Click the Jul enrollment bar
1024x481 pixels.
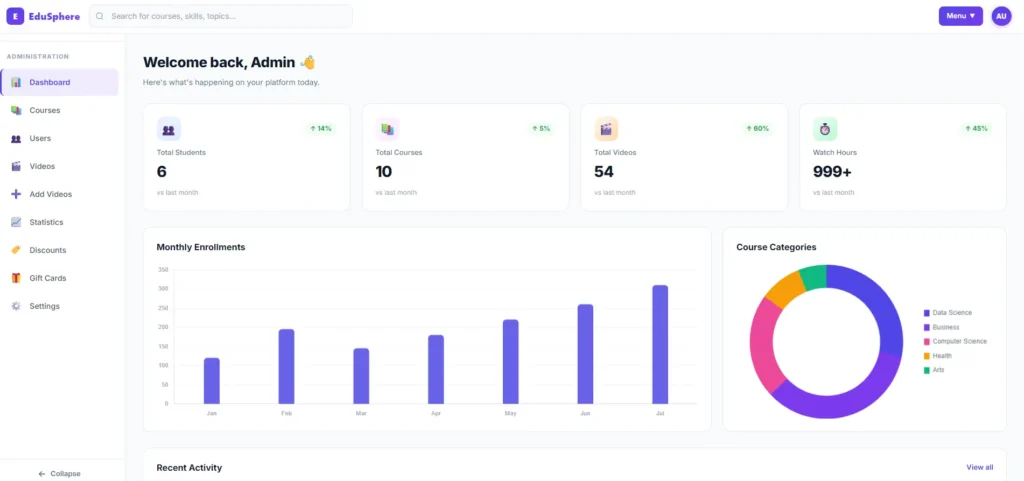click(x=660, y=345)
